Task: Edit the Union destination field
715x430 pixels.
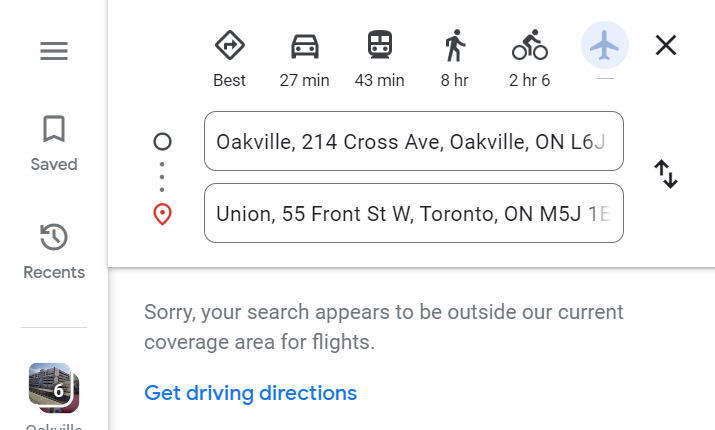Action: pyautogui.click(x=413, y=213)
